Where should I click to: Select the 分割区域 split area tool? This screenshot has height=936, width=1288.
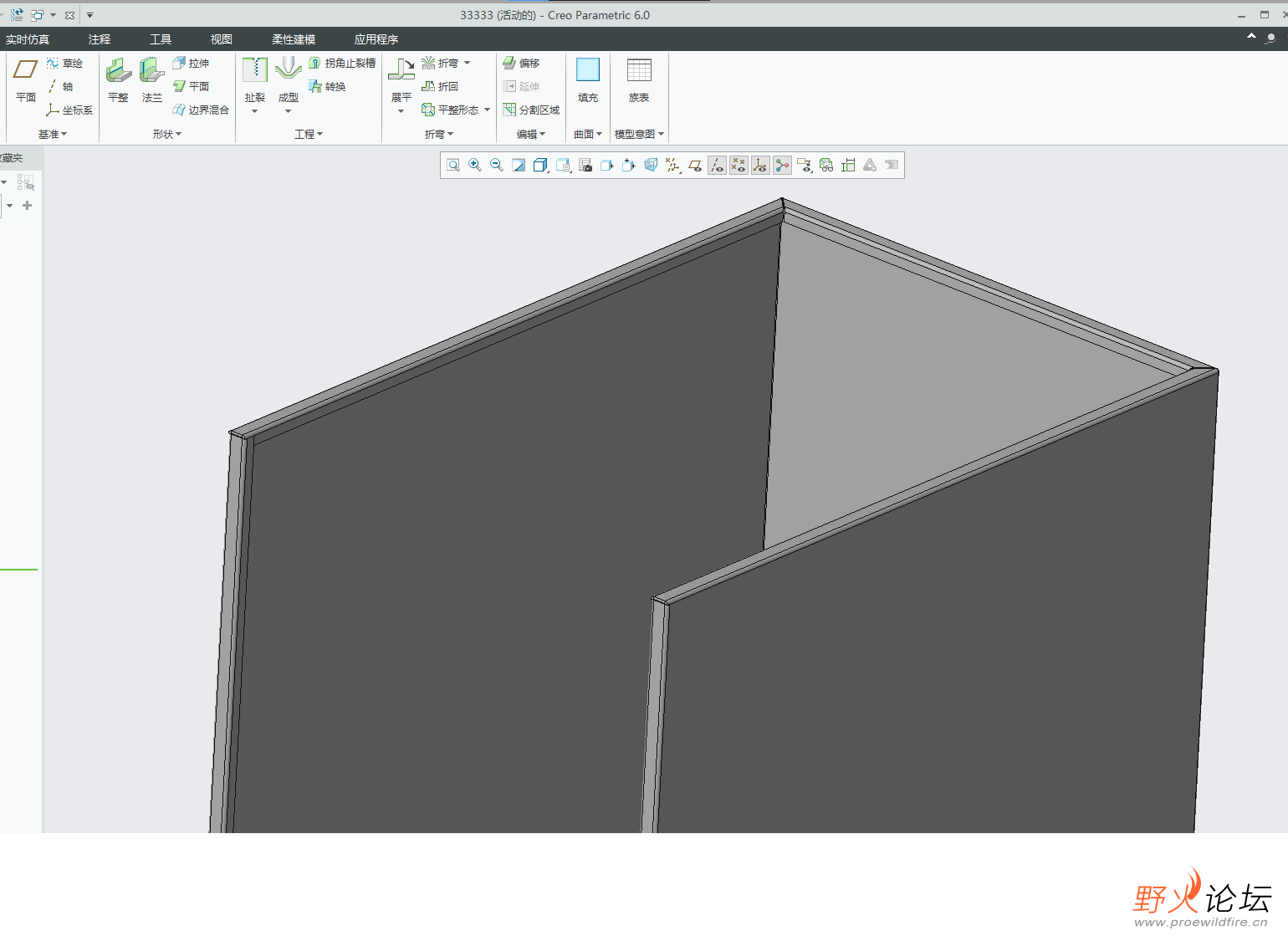(531, 110)
